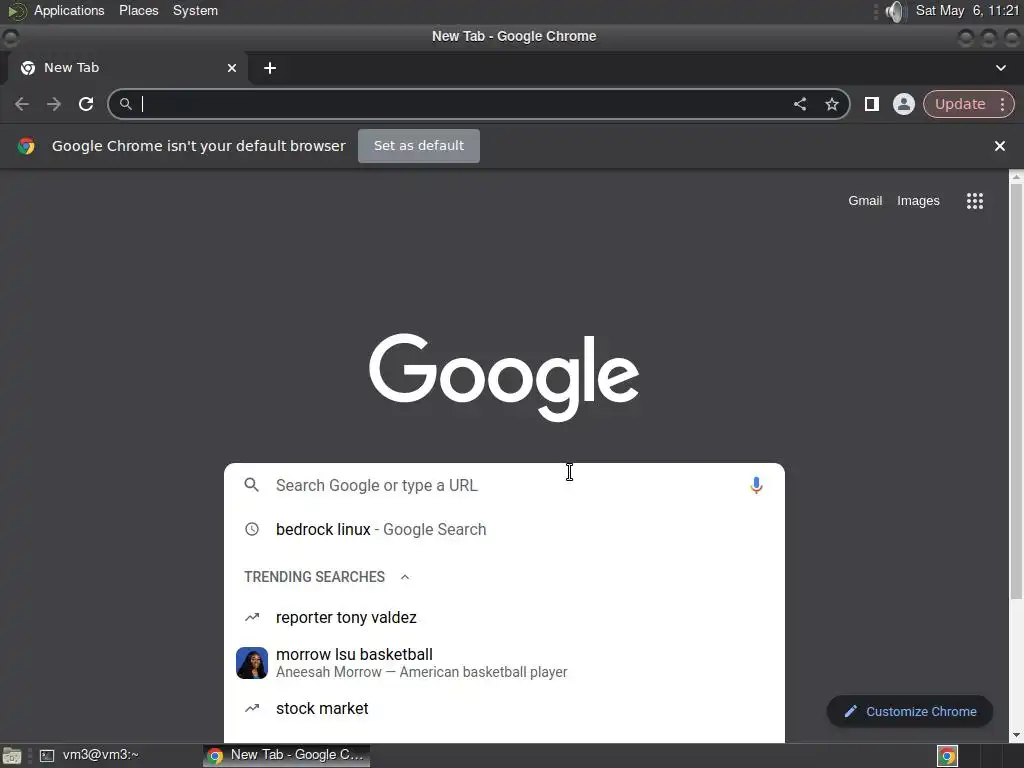Click the magnifier icon in the Google search box
The width and height of the screenshot is (1024, 768).
[x=251, y=485]
